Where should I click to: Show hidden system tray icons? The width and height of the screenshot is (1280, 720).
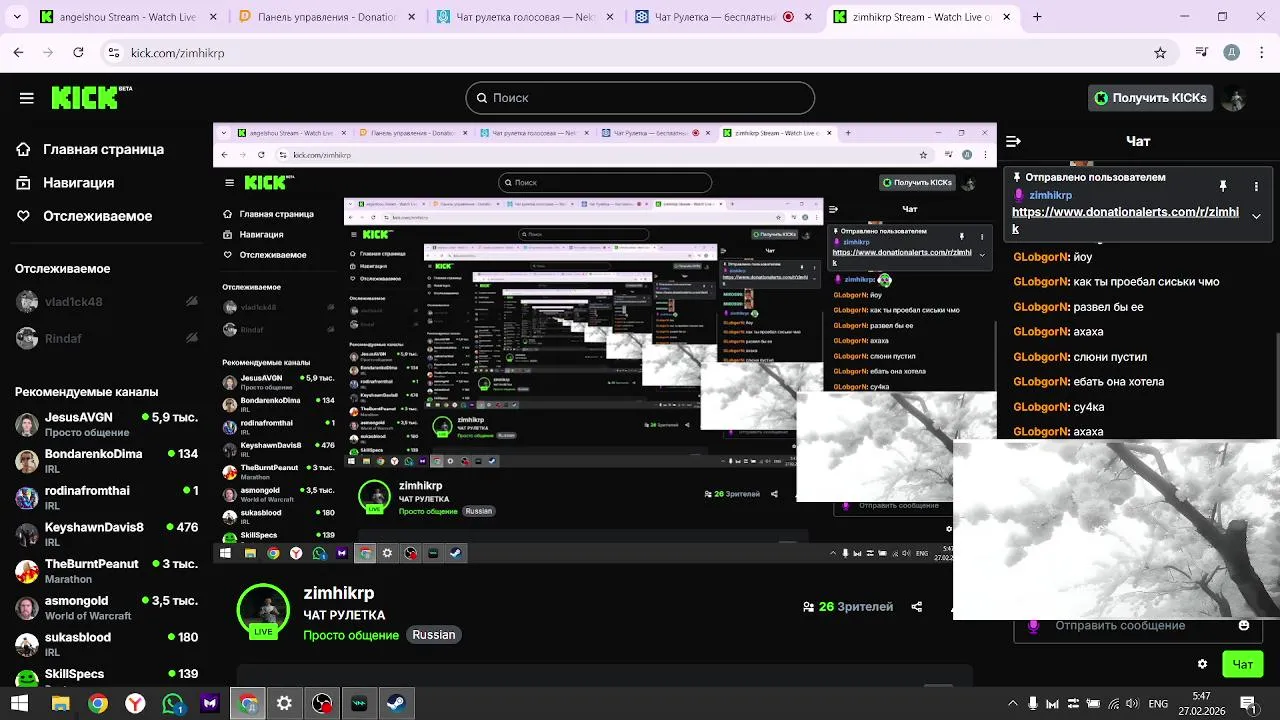(x=1012, y=704)
